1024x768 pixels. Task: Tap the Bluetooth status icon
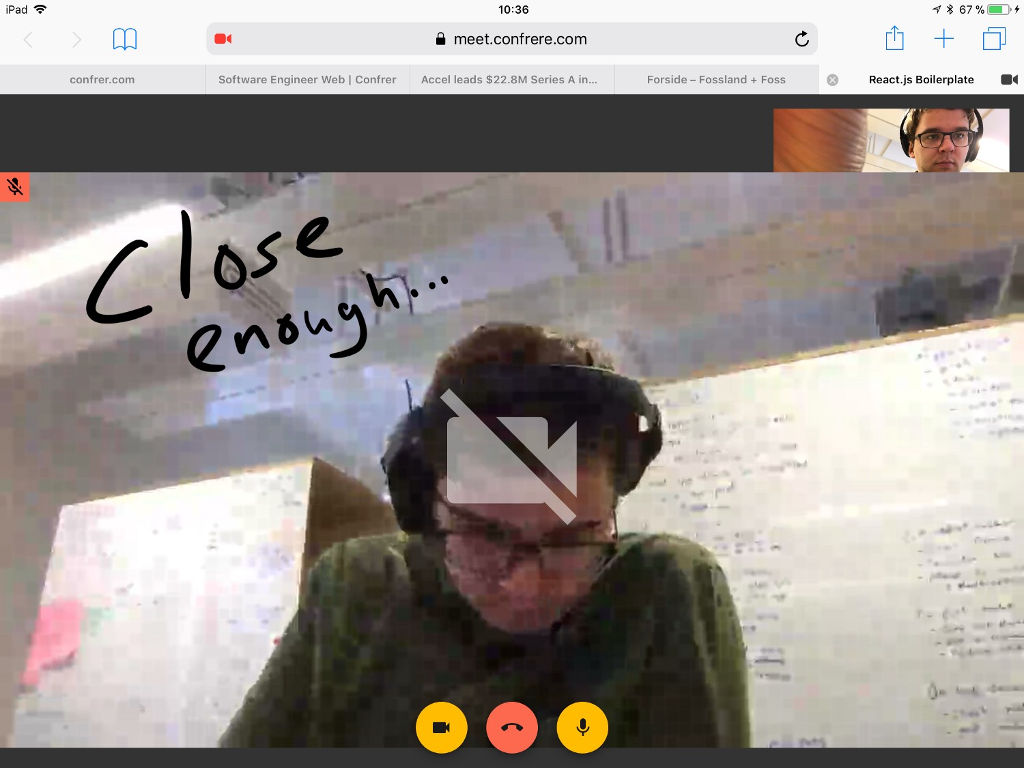click(x=950, y=9)
